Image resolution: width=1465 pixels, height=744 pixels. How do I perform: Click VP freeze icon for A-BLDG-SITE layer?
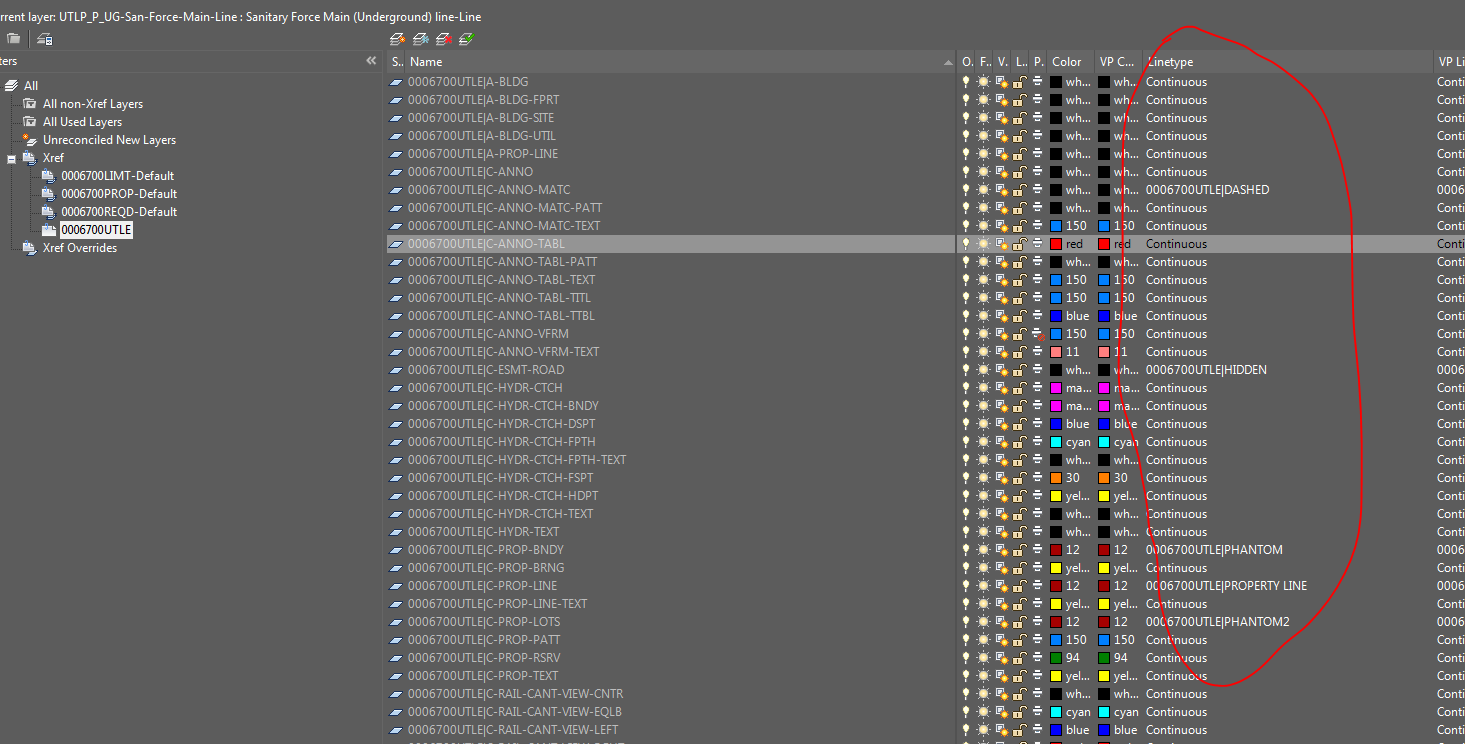[x=1002, y=118]
